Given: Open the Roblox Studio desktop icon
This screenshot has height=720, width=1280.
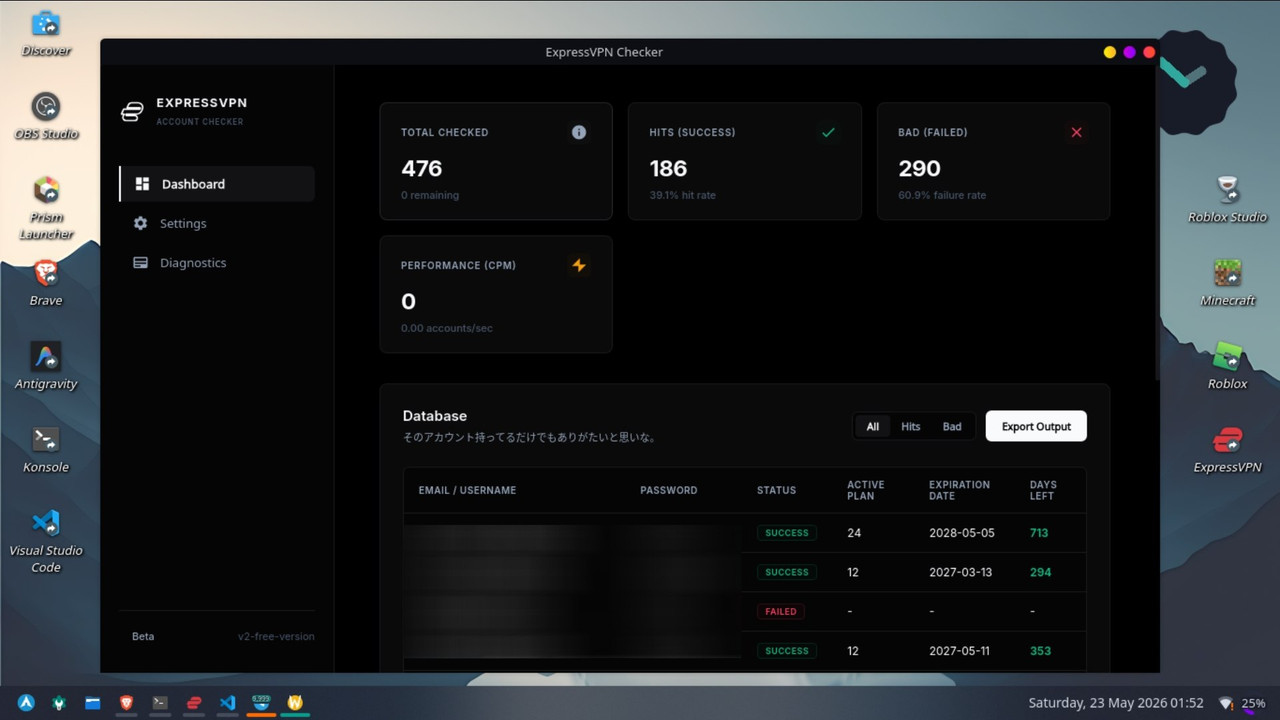Looking at the screenshot, I should pos(1228,199).
